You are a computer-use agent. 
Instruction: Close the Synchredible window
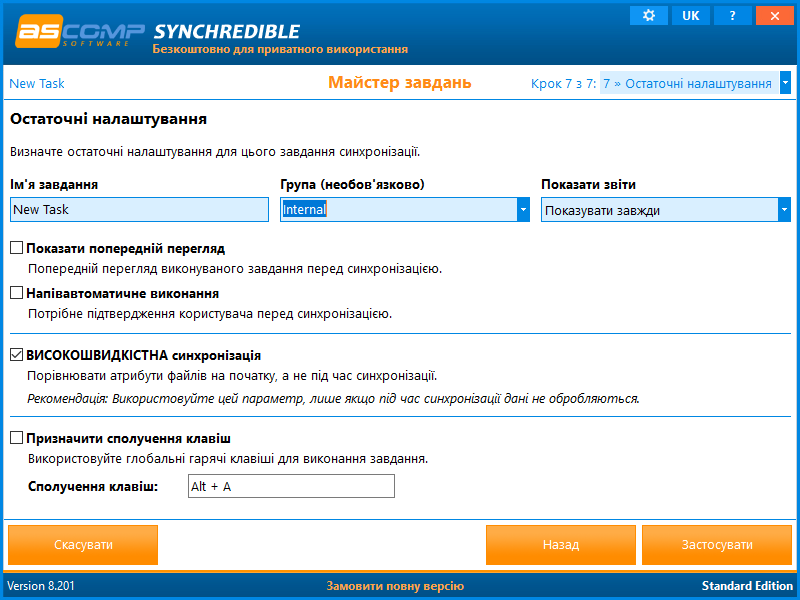point(774,15)
